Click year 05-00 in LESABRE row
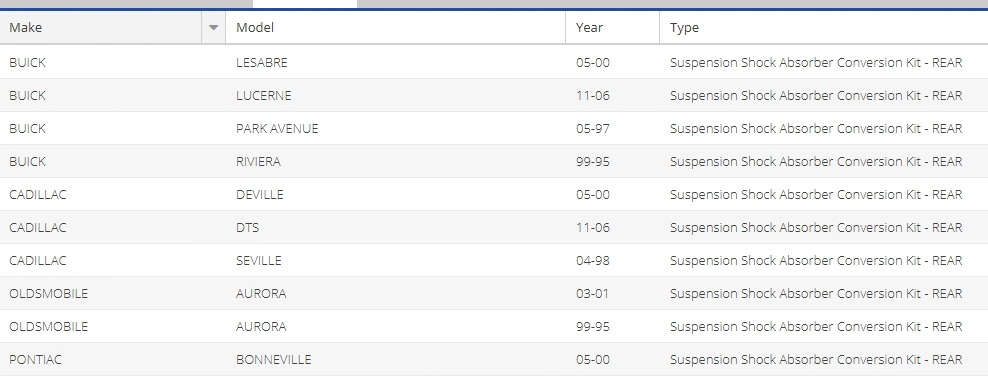 click(x=592, y=62)
